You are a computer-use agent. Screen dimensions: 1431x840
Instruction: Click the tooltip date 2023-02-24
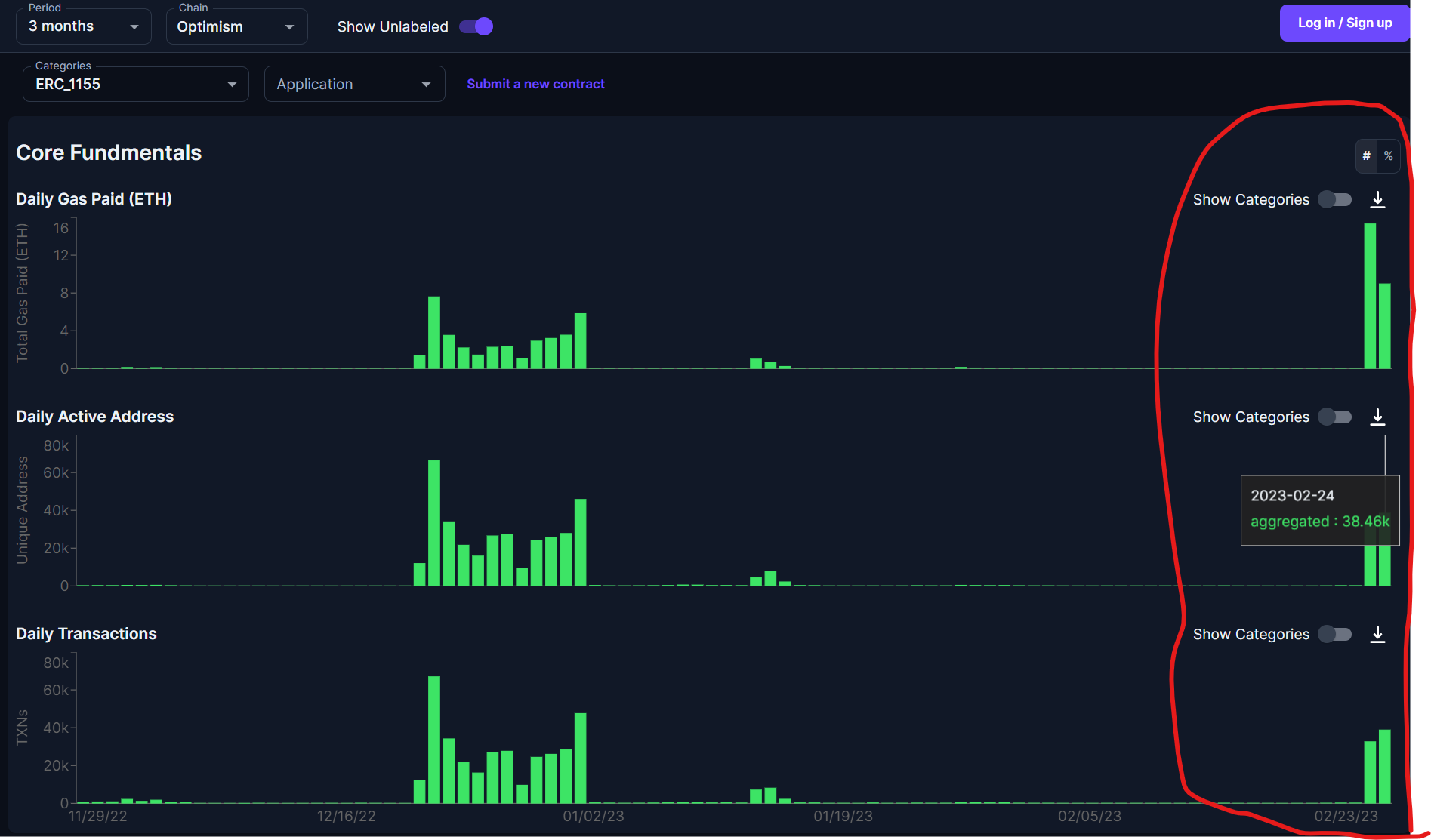[1292, 496]
